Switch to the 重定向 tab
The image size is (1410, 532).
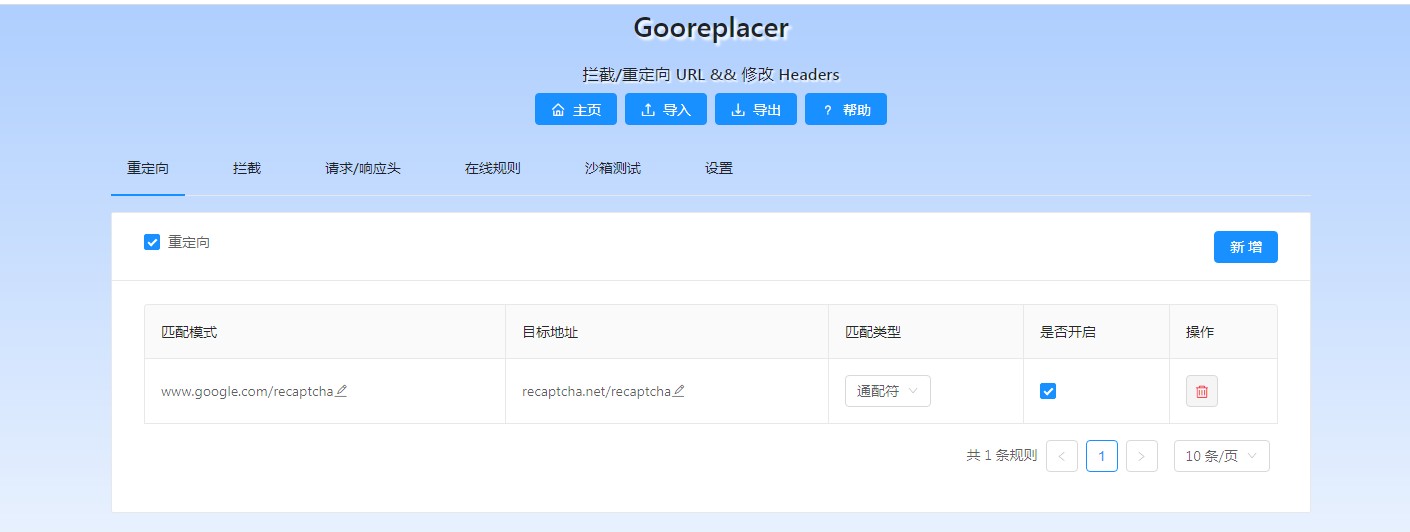point(148,168)
